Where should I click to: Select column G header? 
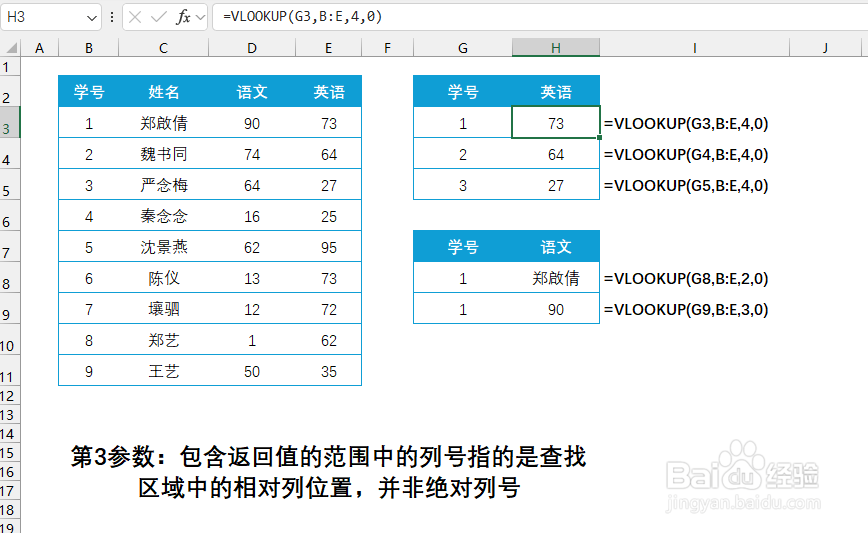463,48
